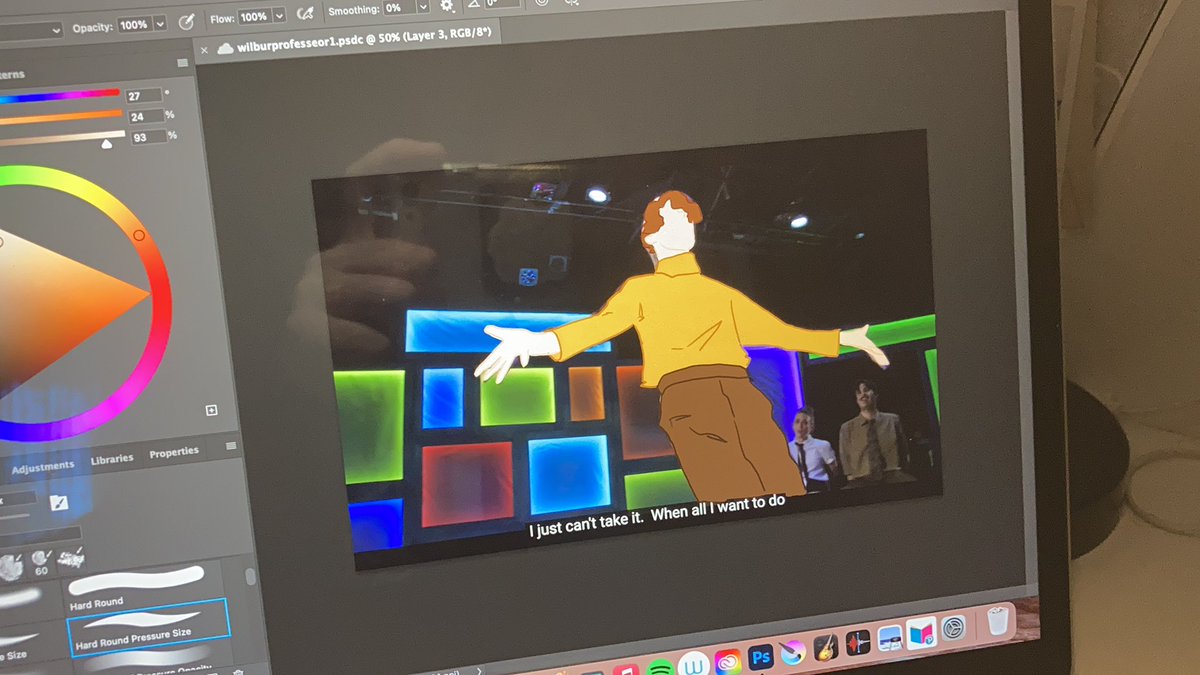This screenshot has width=1200, height=675.
Task: Launch GarageBand from the Dock
Action: pos(826,648)
